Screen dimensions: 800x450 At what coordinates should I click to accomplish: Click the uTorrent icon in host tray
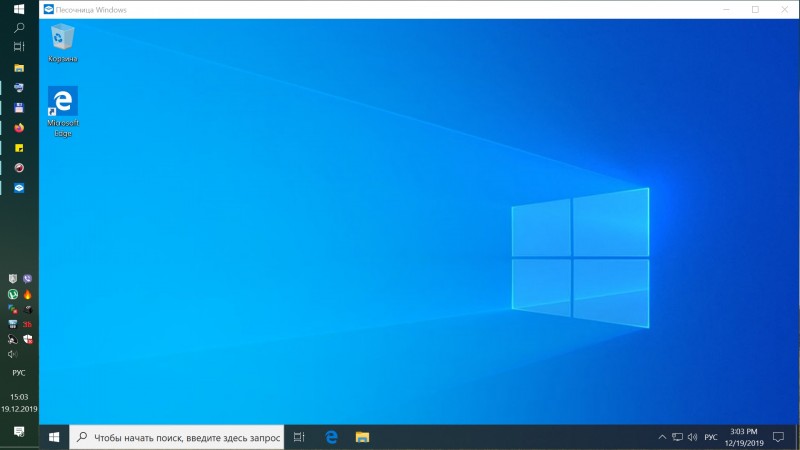click(x=13, y=294)
